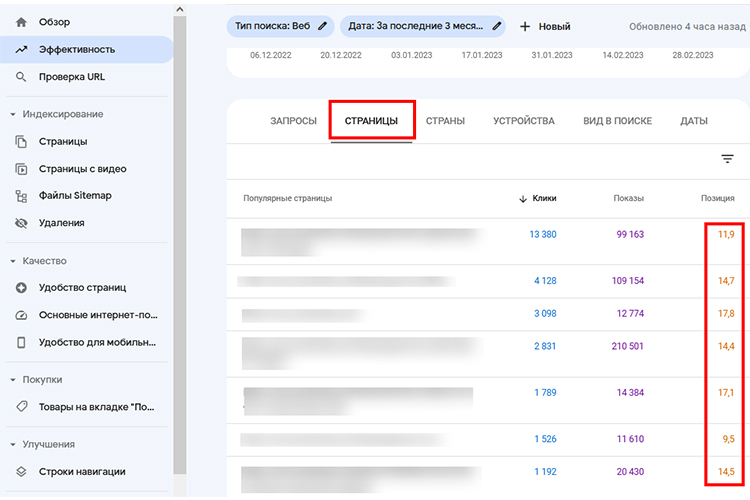Collapse the Покупки section
Viewport: 750px width, 500px height.
pos(11,380)
